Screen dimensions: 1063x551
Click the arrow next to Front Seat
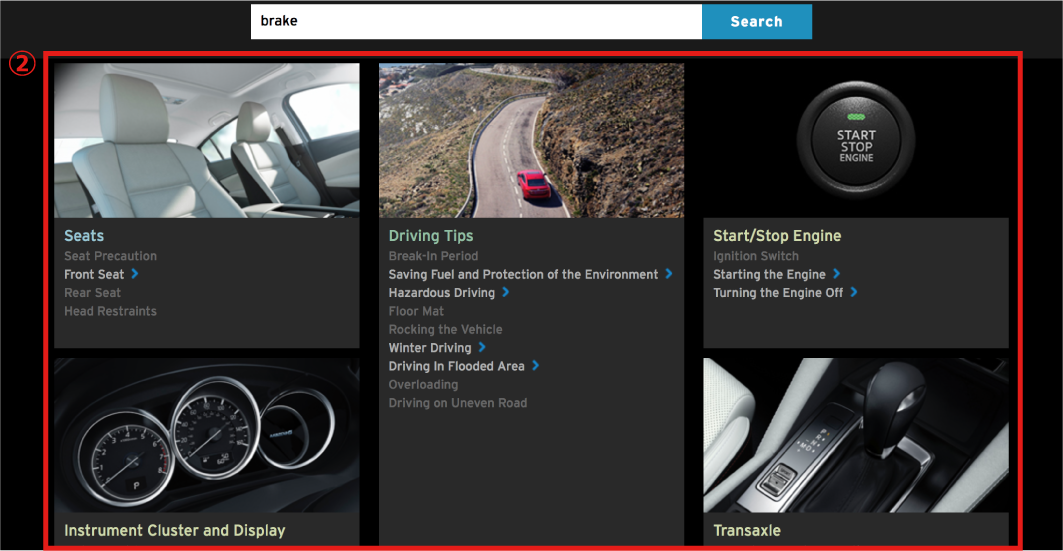click(x=135, y=274)
